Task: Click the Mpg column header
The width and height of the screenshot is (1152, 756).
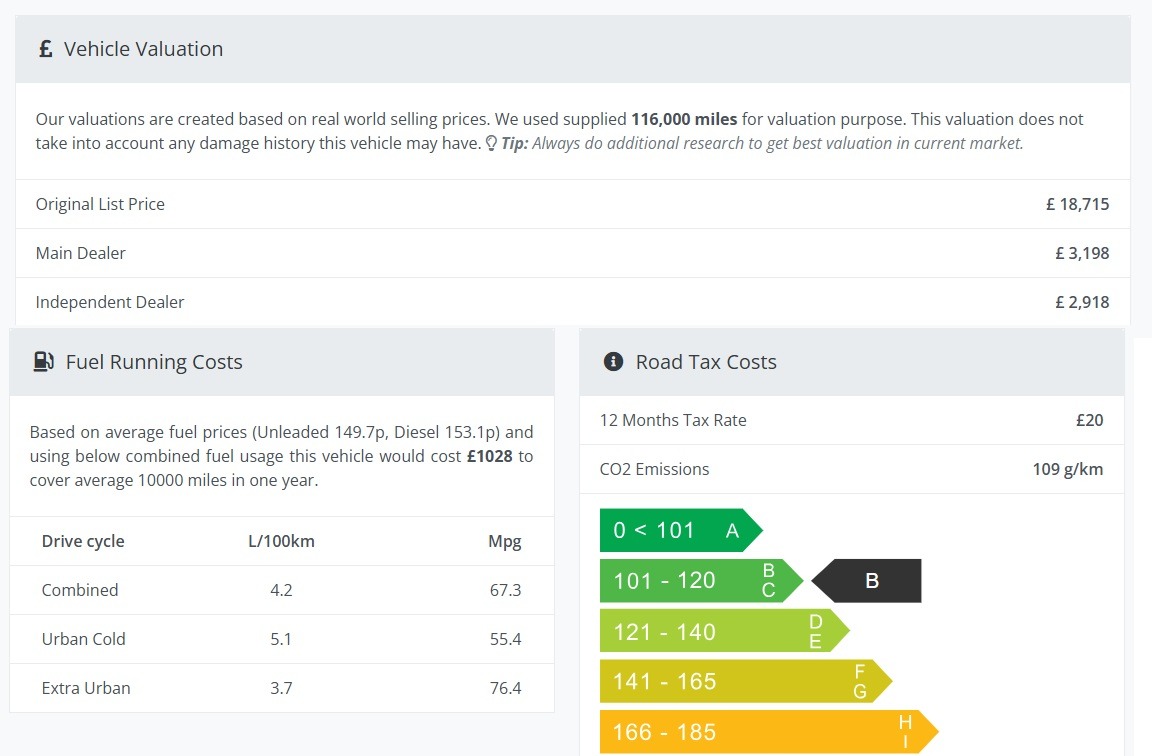Action: [505, 542]
